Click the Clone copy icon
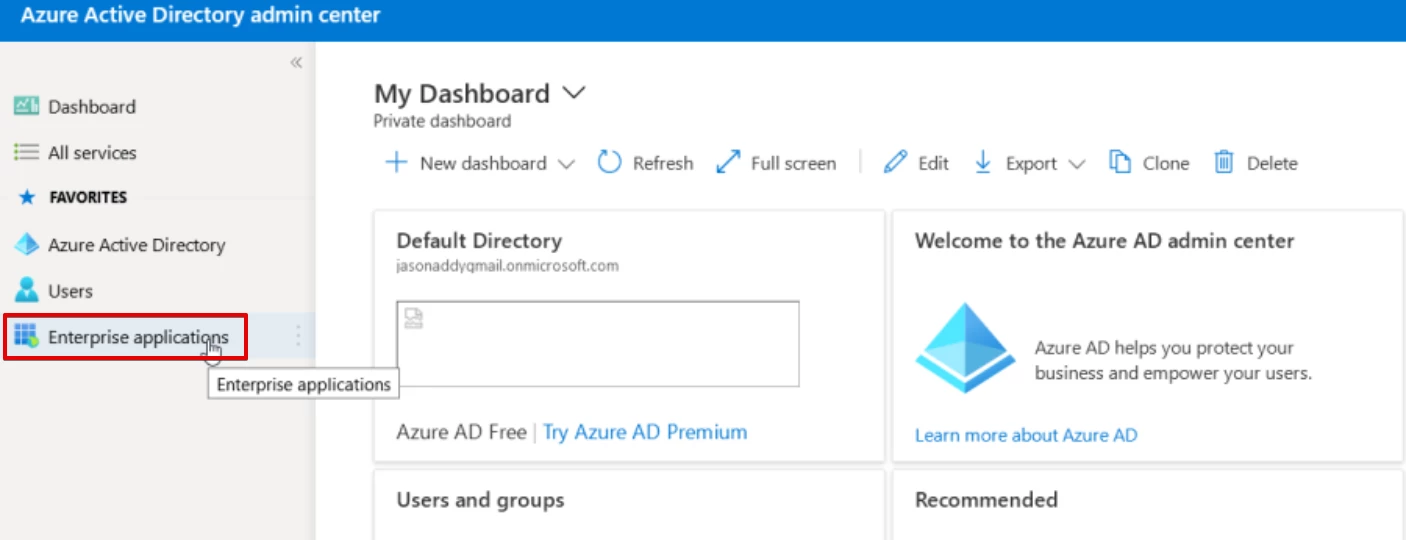 tap(1120, 162)
